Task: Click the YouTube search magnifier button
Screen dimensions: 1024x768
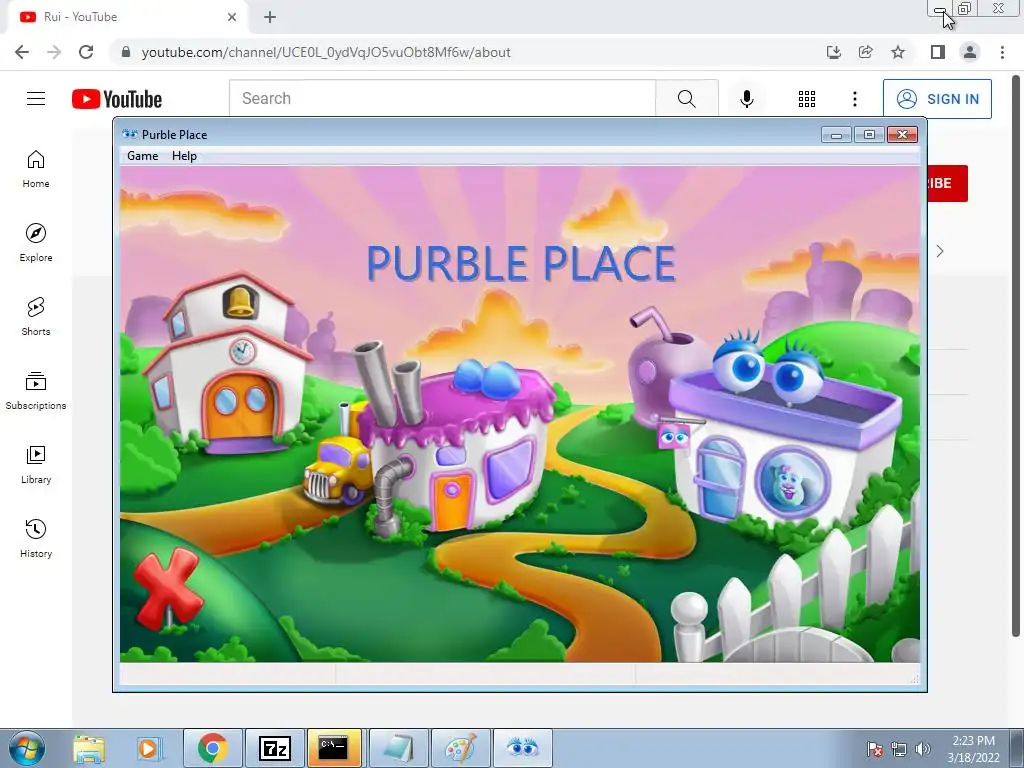Action: [686, 99]
